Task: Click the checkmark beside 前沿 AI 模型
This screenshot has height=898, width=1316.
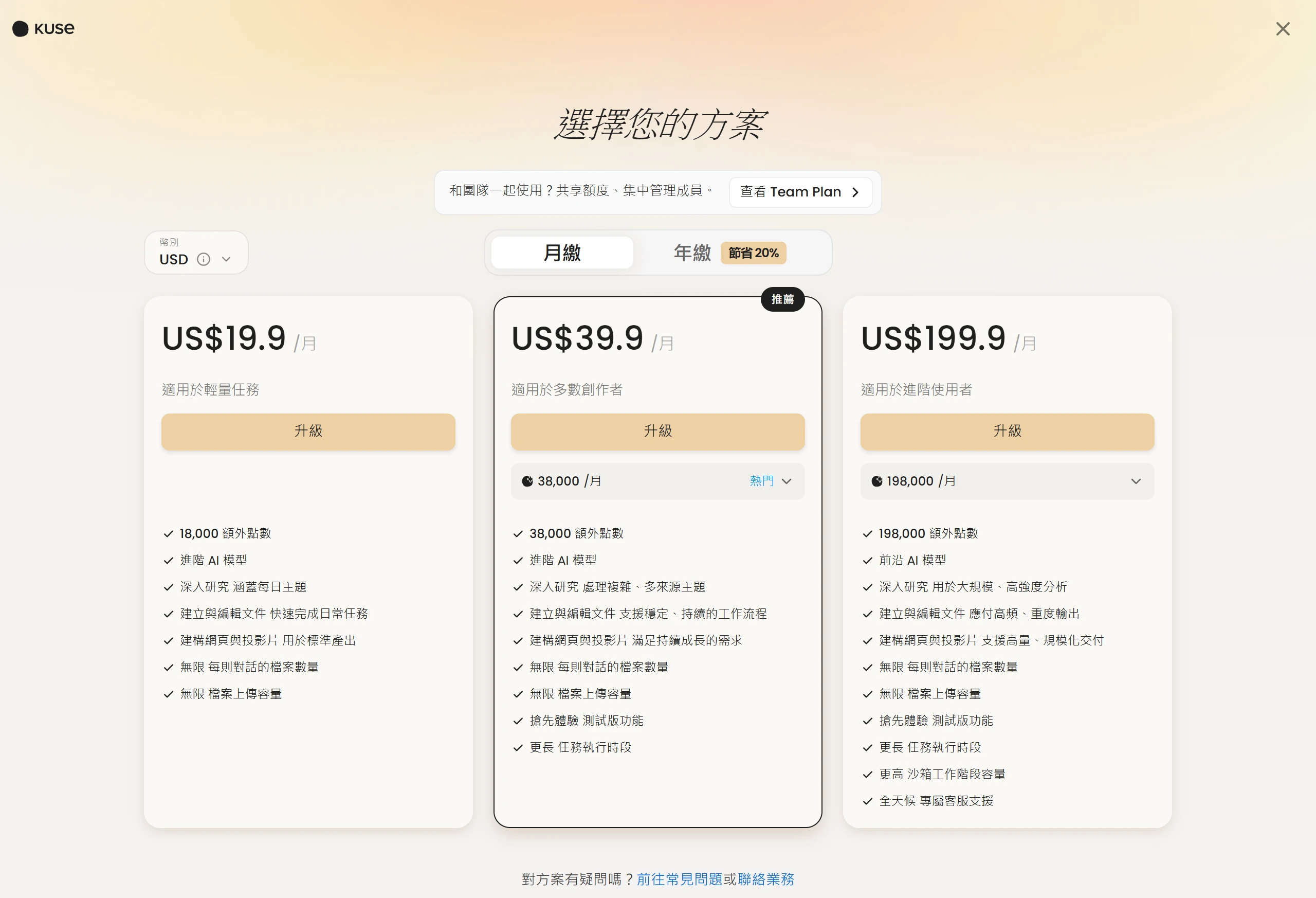Action: click(x=867, y=560)
